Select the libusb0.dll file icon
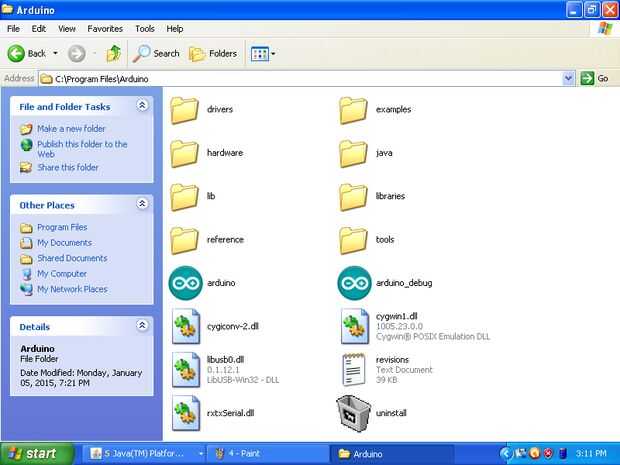The image size is (620, 465). click(186, 370)
